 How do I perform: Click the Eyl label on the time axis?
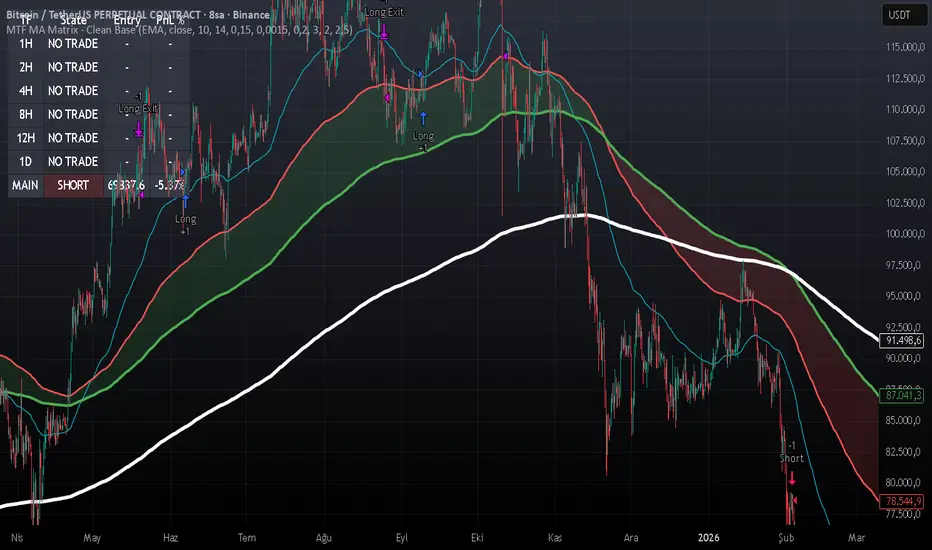click(x=402, y=538)
